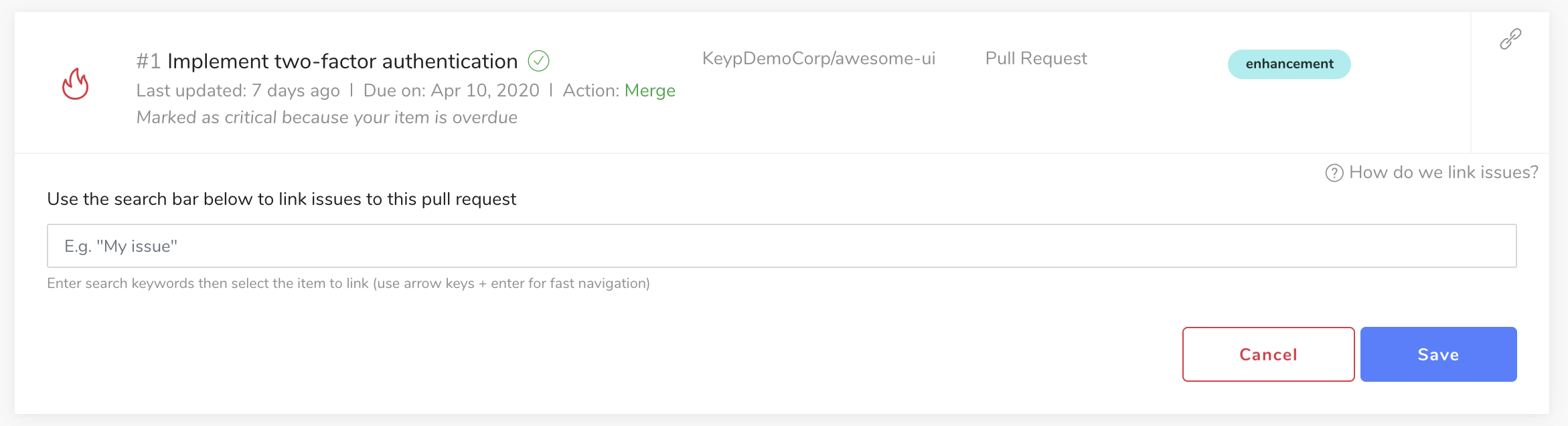
Task: Click the green checkmark circle icon
Action: tap(538, 61)
